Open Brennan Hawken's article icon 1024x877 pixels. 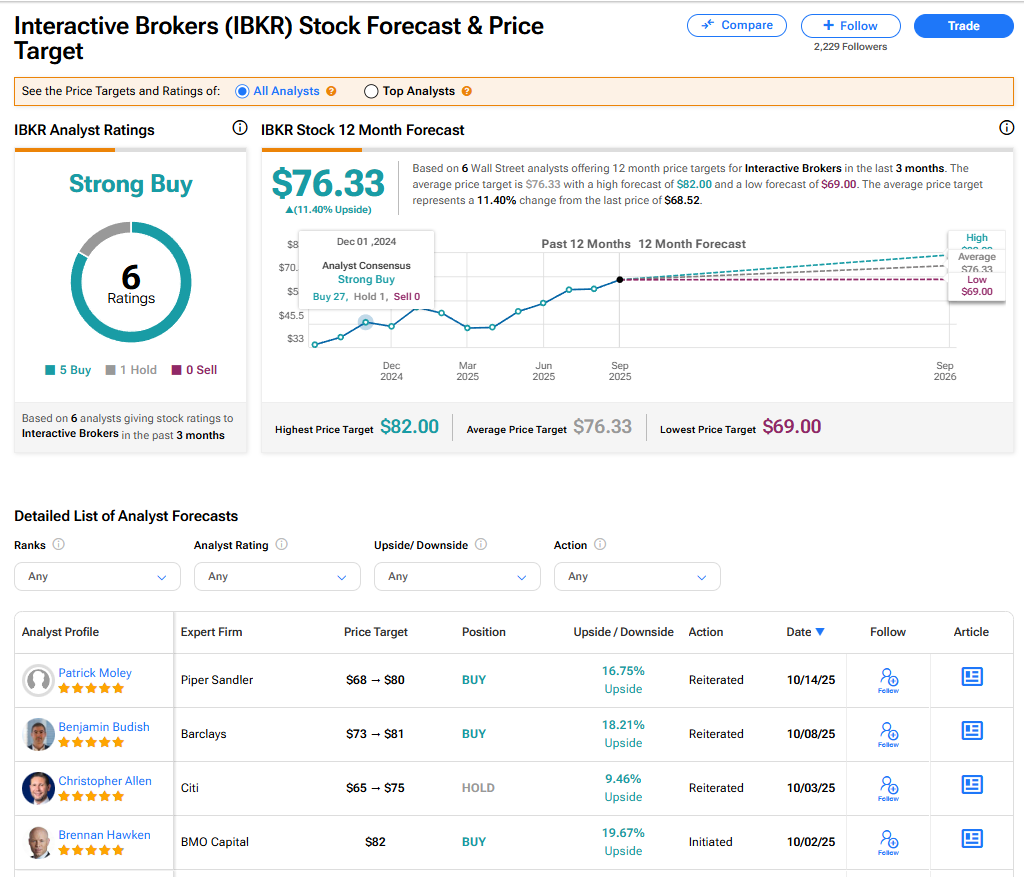point(971,839)
